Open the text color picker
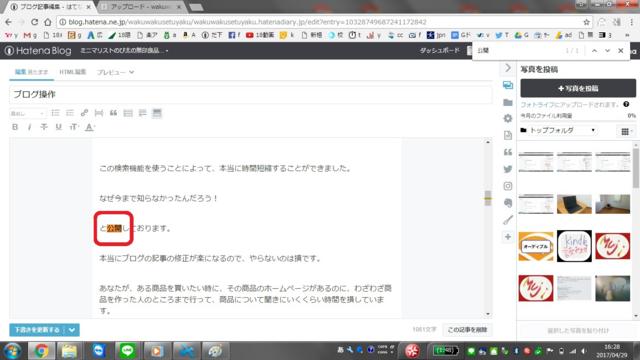This screenshot has height=360, width=640. click(x=89, y=127)
